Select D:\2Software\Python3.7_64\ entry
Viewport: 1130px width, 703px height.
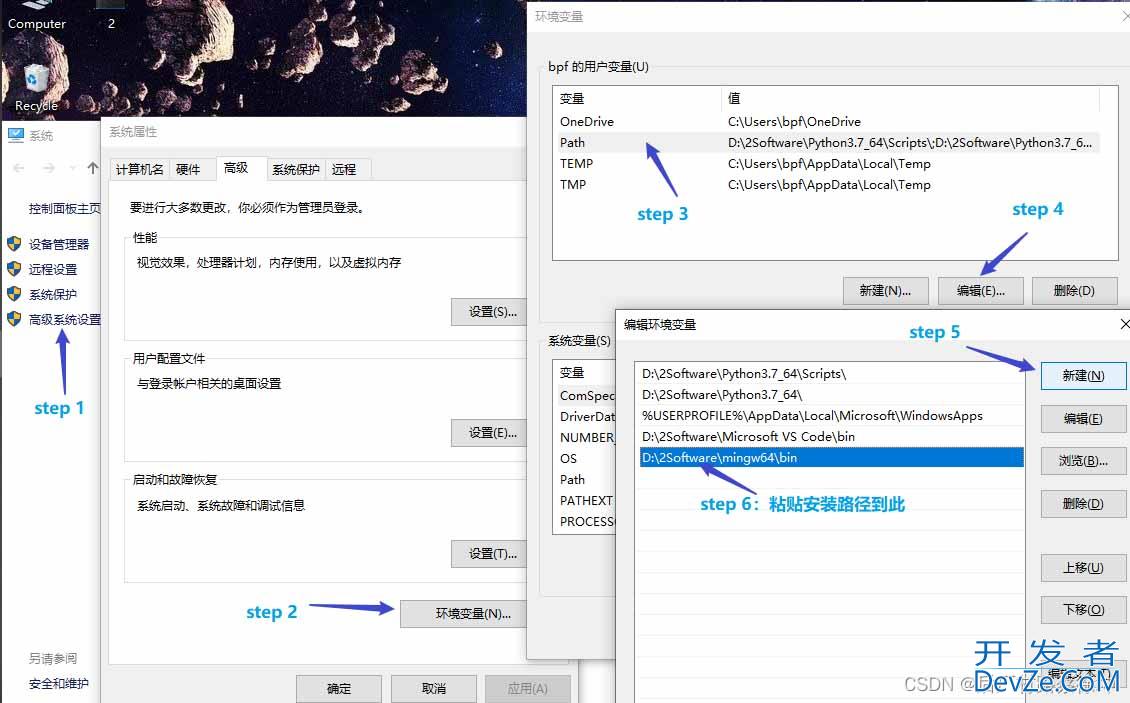point(832,394)
